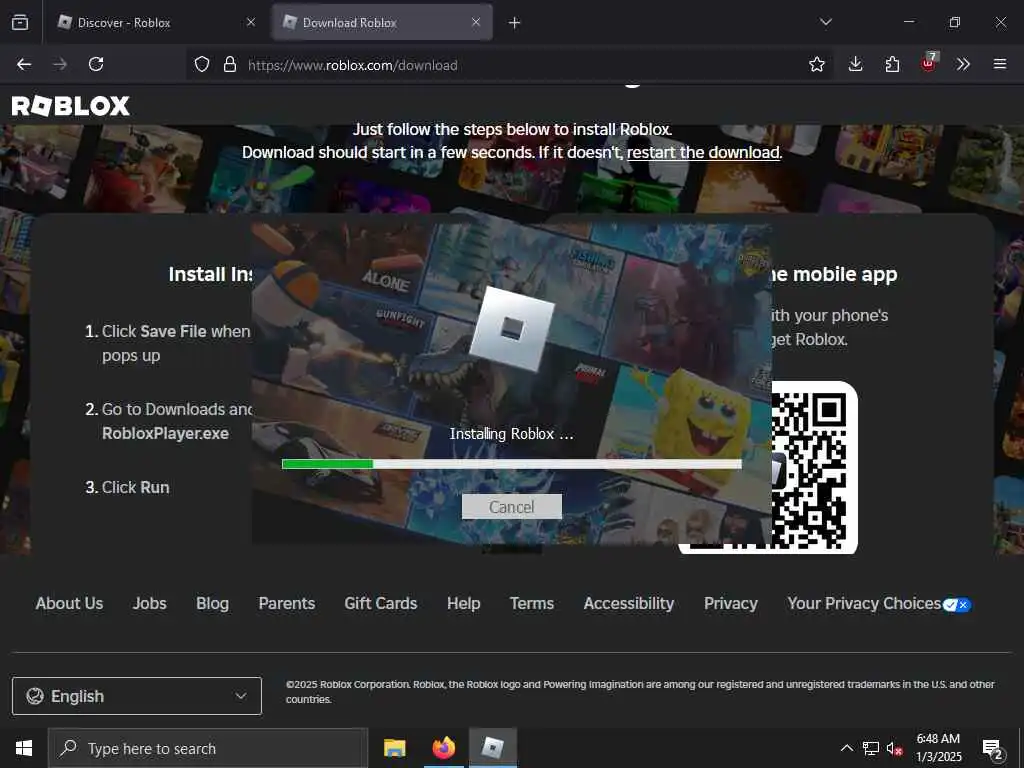The height and width of the screenshot is (768, 1024).
Task: Open the list all tabs dropdown arrow
Action: pos(826,22)
